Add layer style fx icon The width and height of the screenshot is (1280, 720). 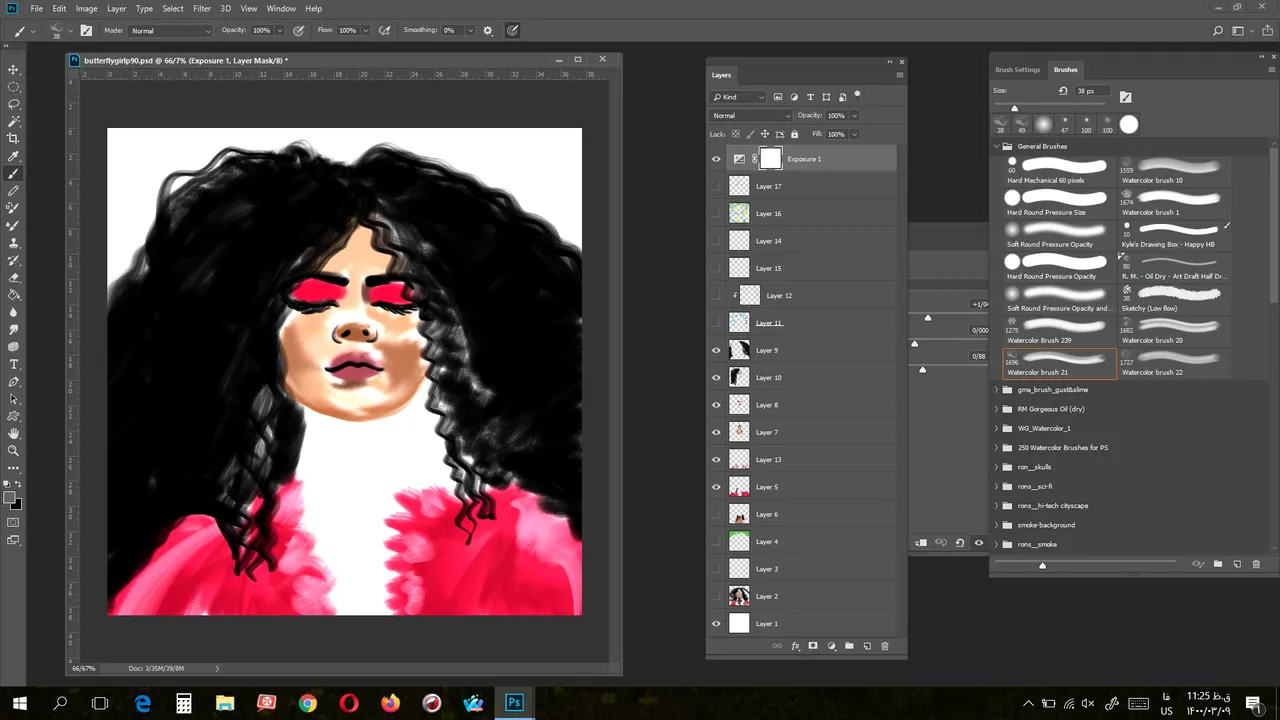click(x=795, y=646)
